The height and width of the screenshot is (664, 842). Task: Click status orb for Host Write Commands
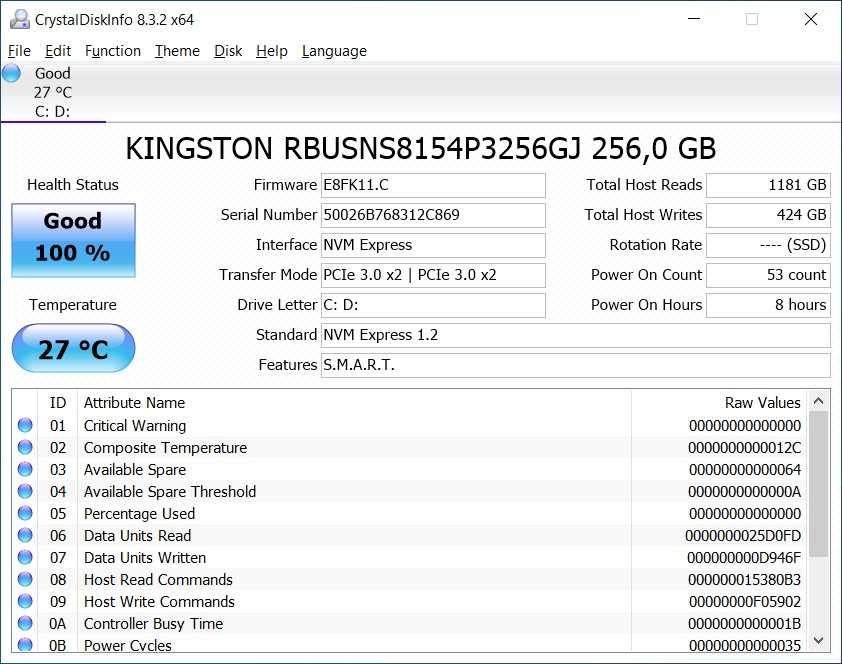coord(25,602)
